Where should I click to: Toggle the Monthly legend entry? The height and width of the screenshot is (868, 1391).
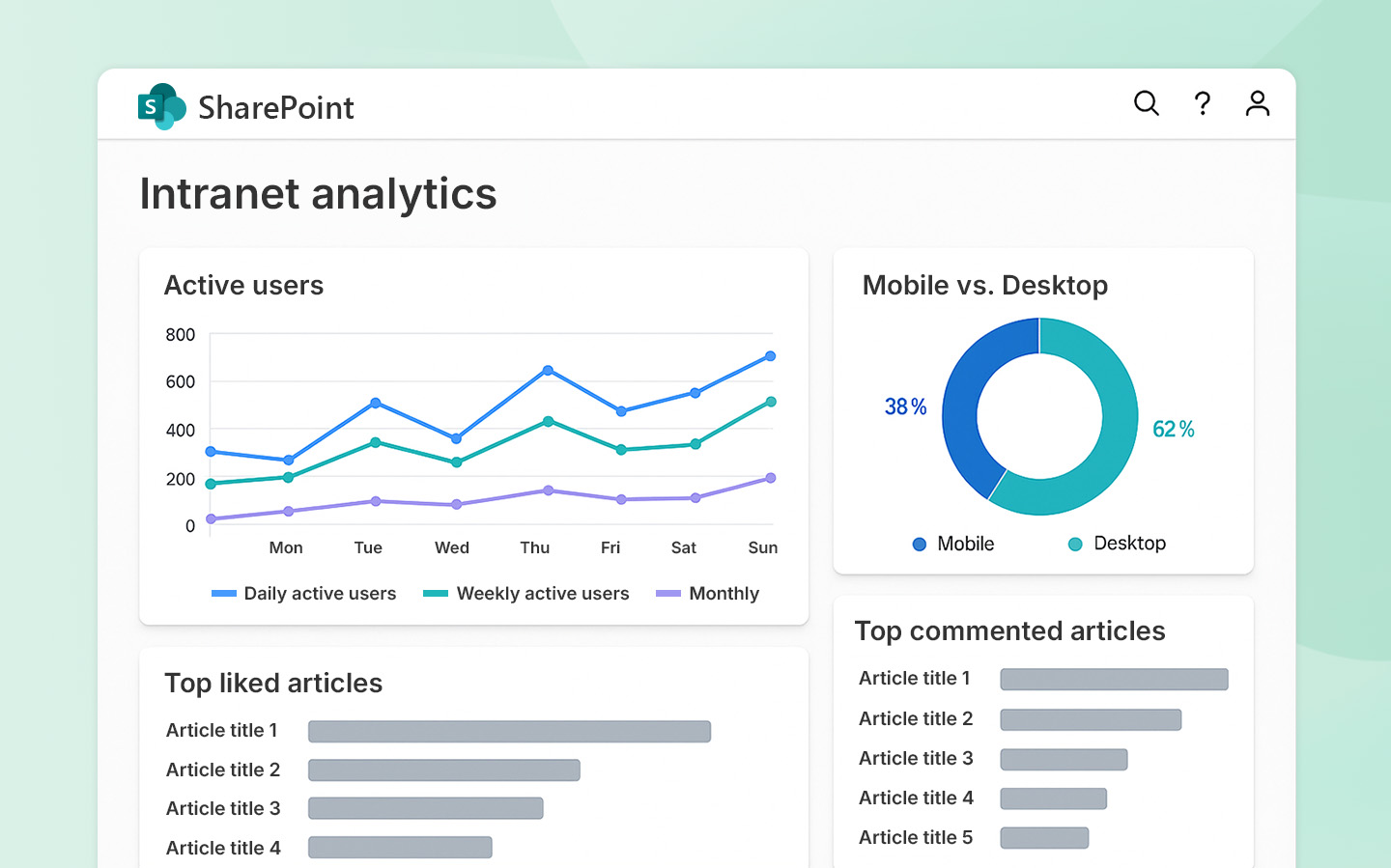click(708, 593)
